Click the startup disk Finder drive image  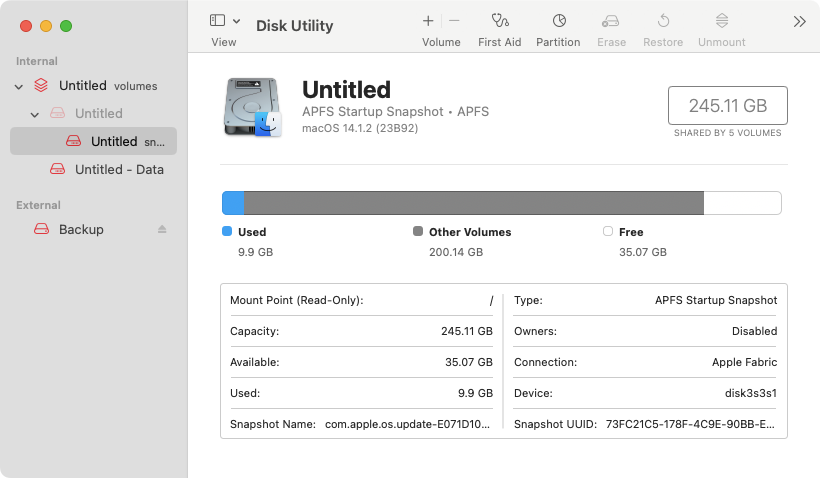tap(253, 107)
